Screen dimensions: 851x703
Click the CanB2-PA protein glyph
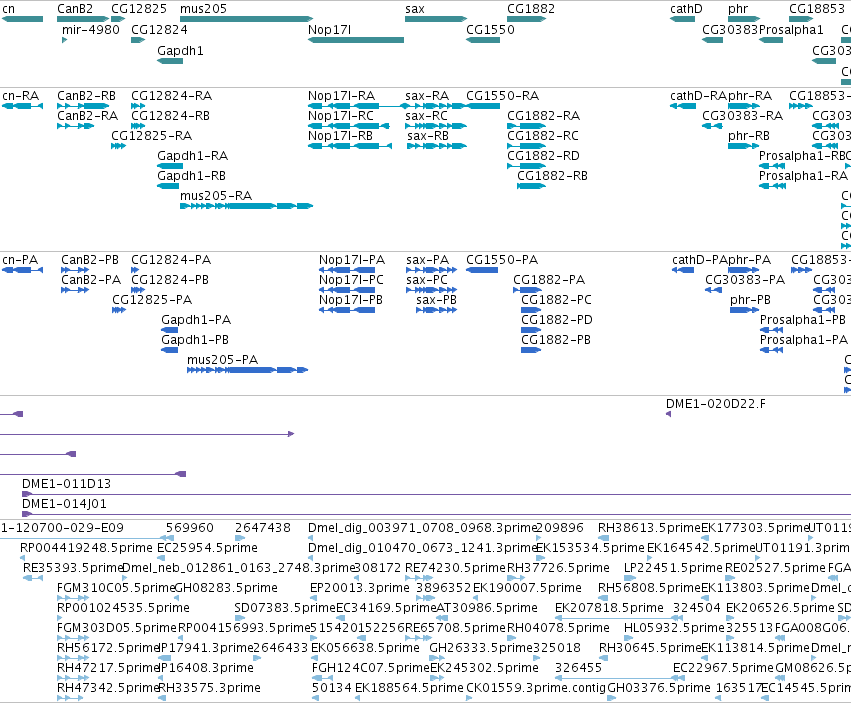point(75,290)
